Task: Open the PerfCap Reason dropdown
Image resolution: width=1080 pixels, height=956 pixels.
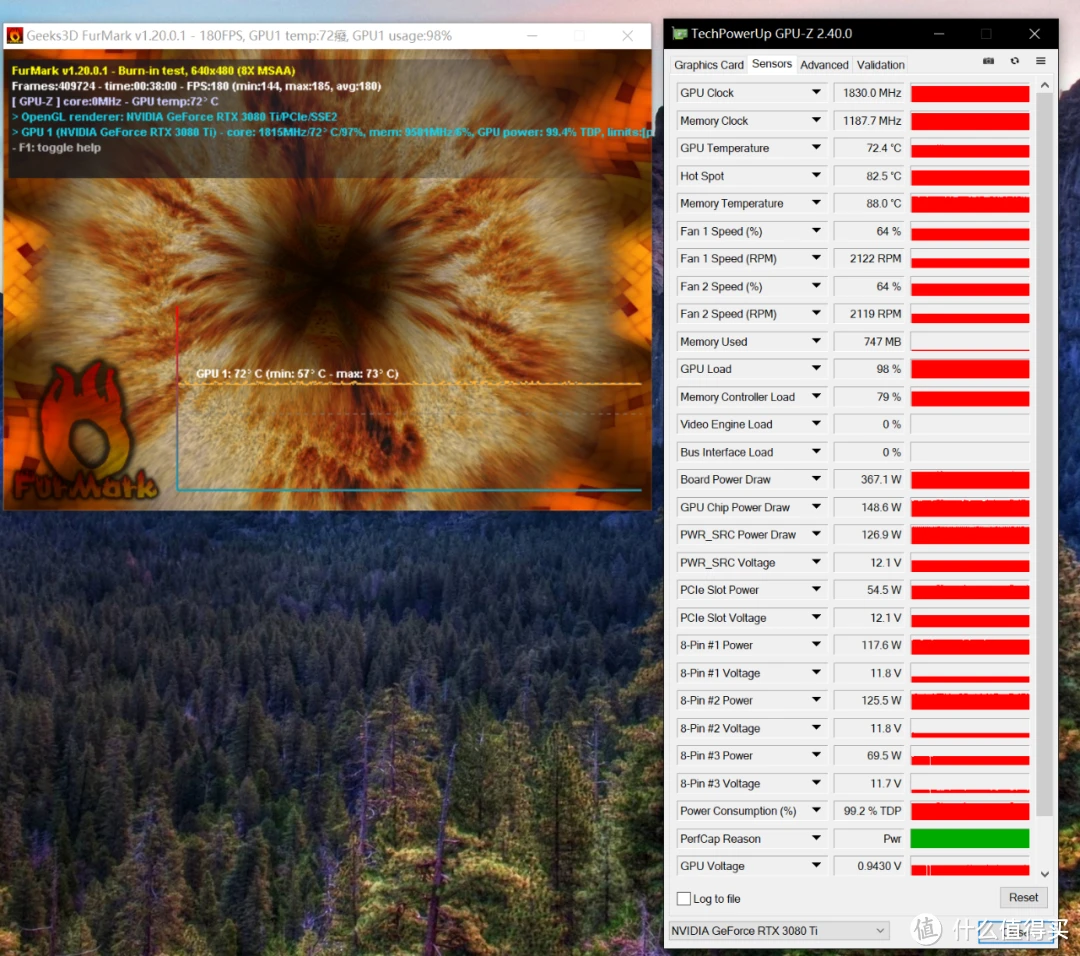Action: (x=816, y=838)
